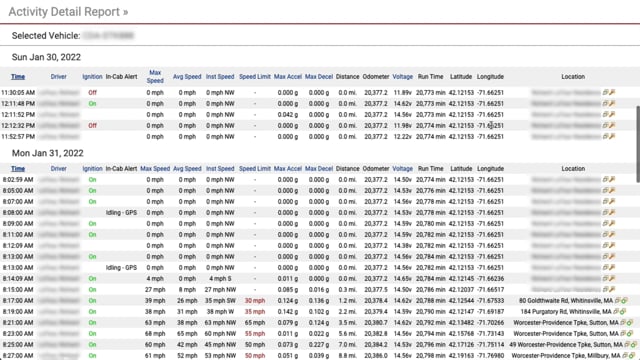Click the vertical scrollbar thumb on right edge
640x360 pixels.
point(638,144)
